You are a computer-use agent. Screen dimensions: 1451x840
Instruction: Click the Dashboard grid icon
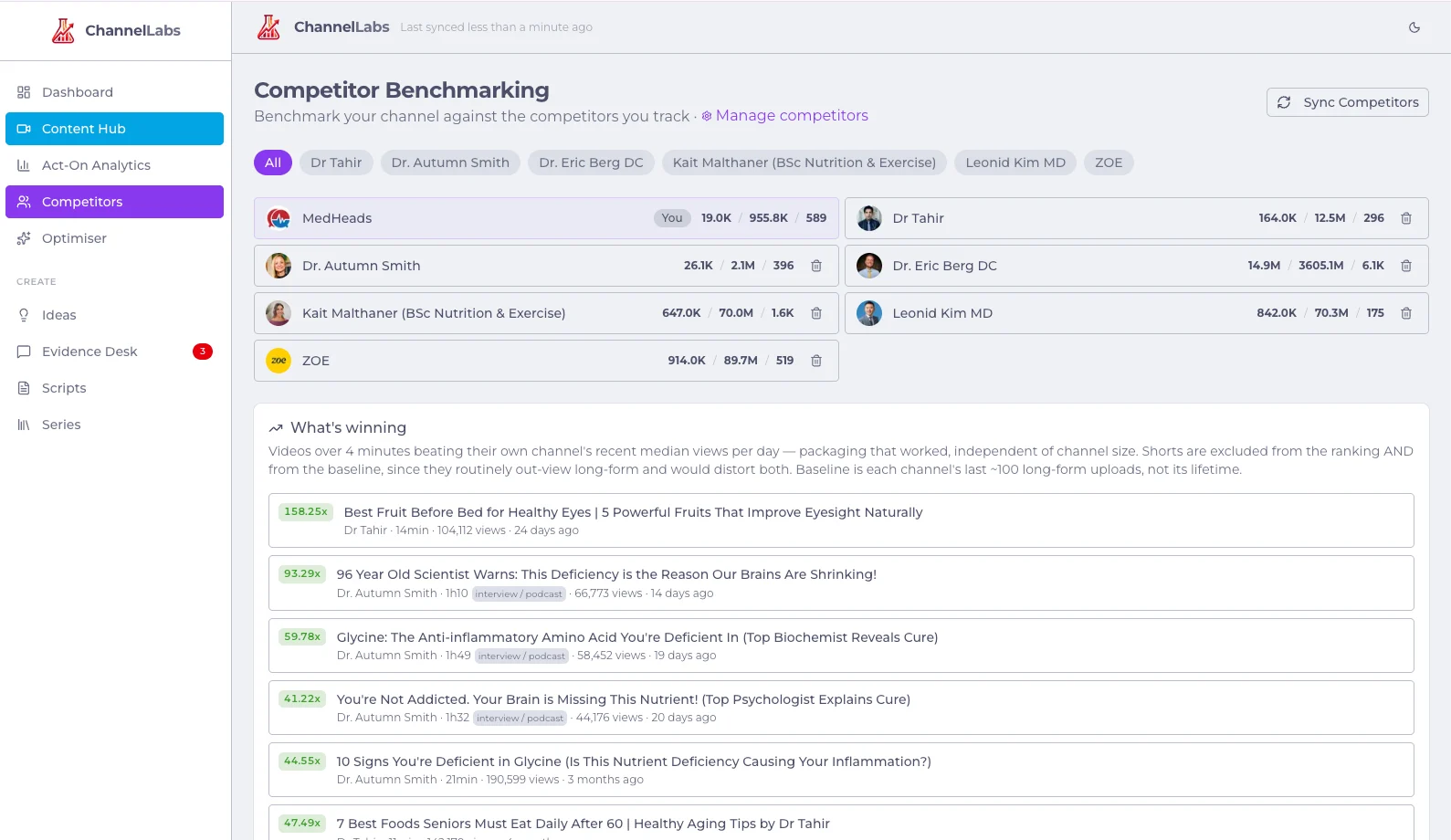24,92
